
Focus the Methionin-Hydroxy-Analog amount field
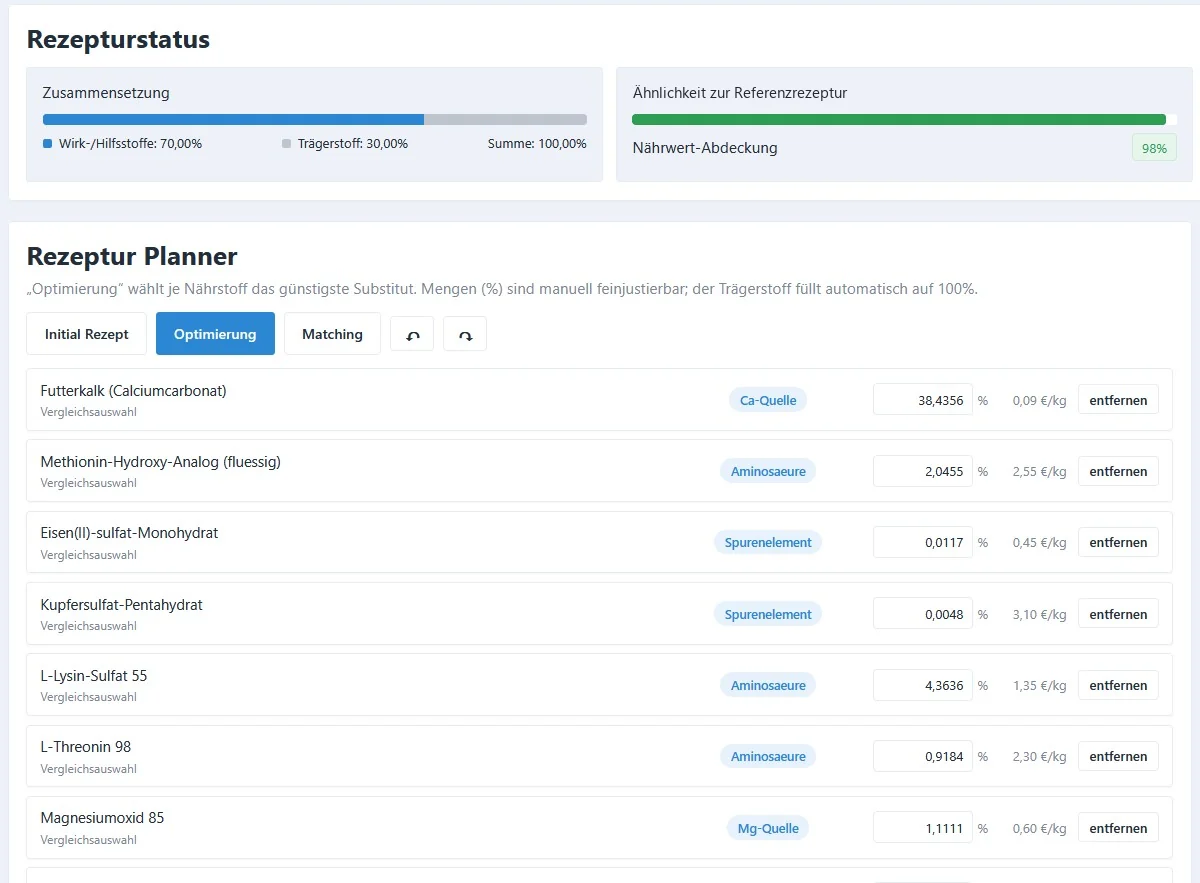pyautogui.click(x=922, y=471)
